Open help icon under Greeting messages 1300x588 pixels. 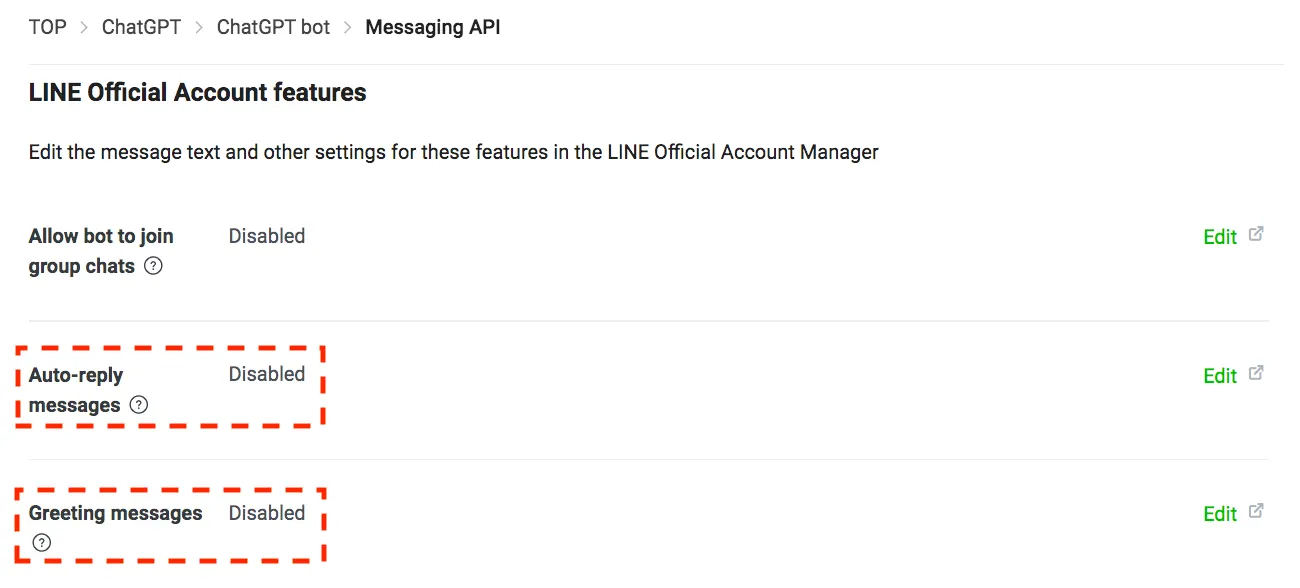click(x=41, y=543)
